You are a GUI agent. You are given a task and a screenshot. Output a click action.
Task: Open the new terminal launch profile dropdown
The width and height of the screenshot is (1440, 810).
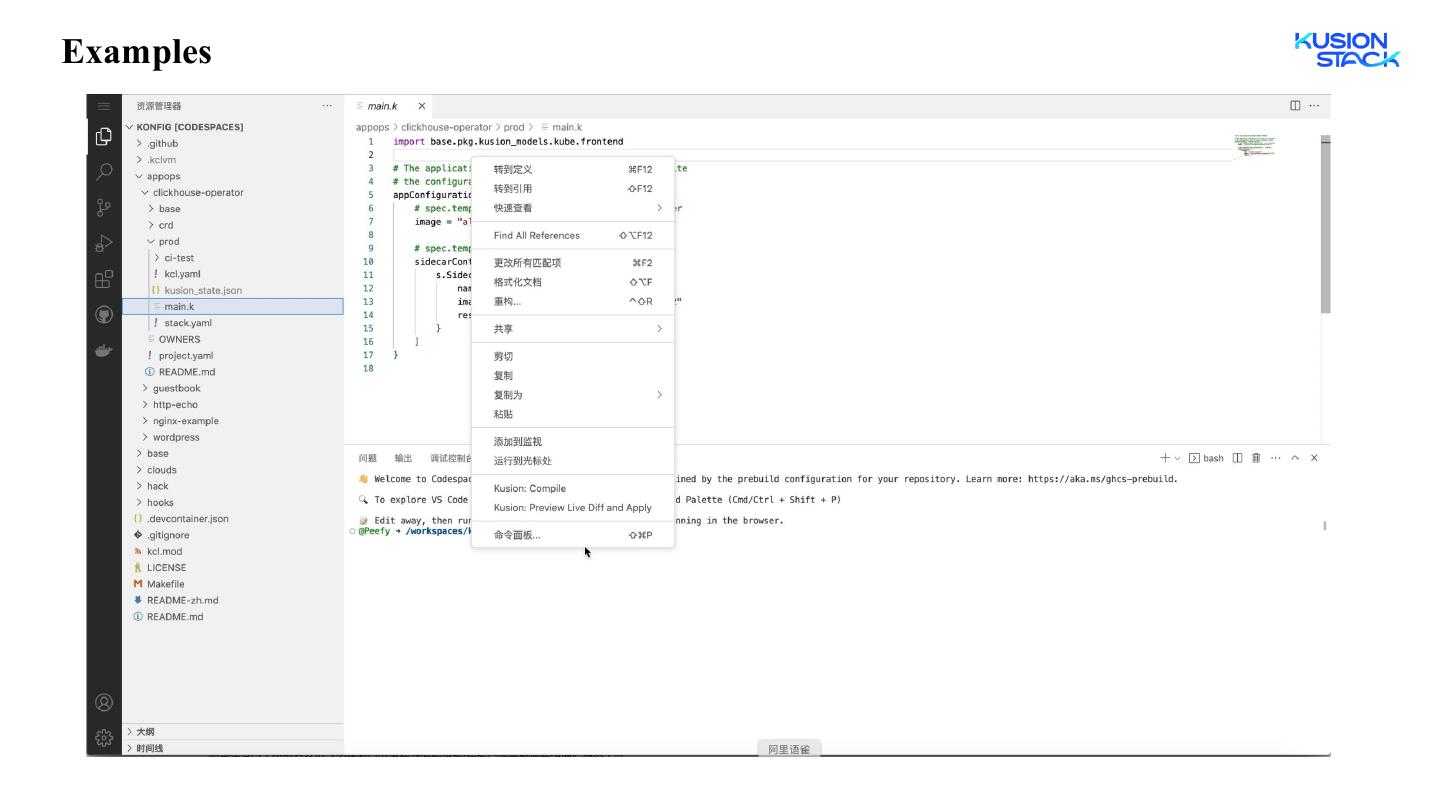1177,458
